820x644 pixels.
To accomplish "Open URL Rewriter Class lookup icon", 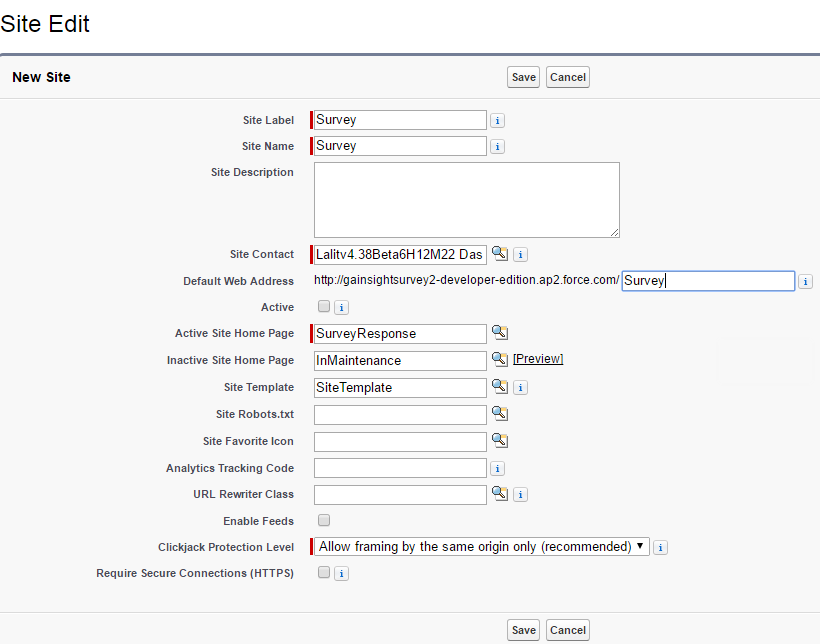I will pyautogui.click(x=499, y=493).
